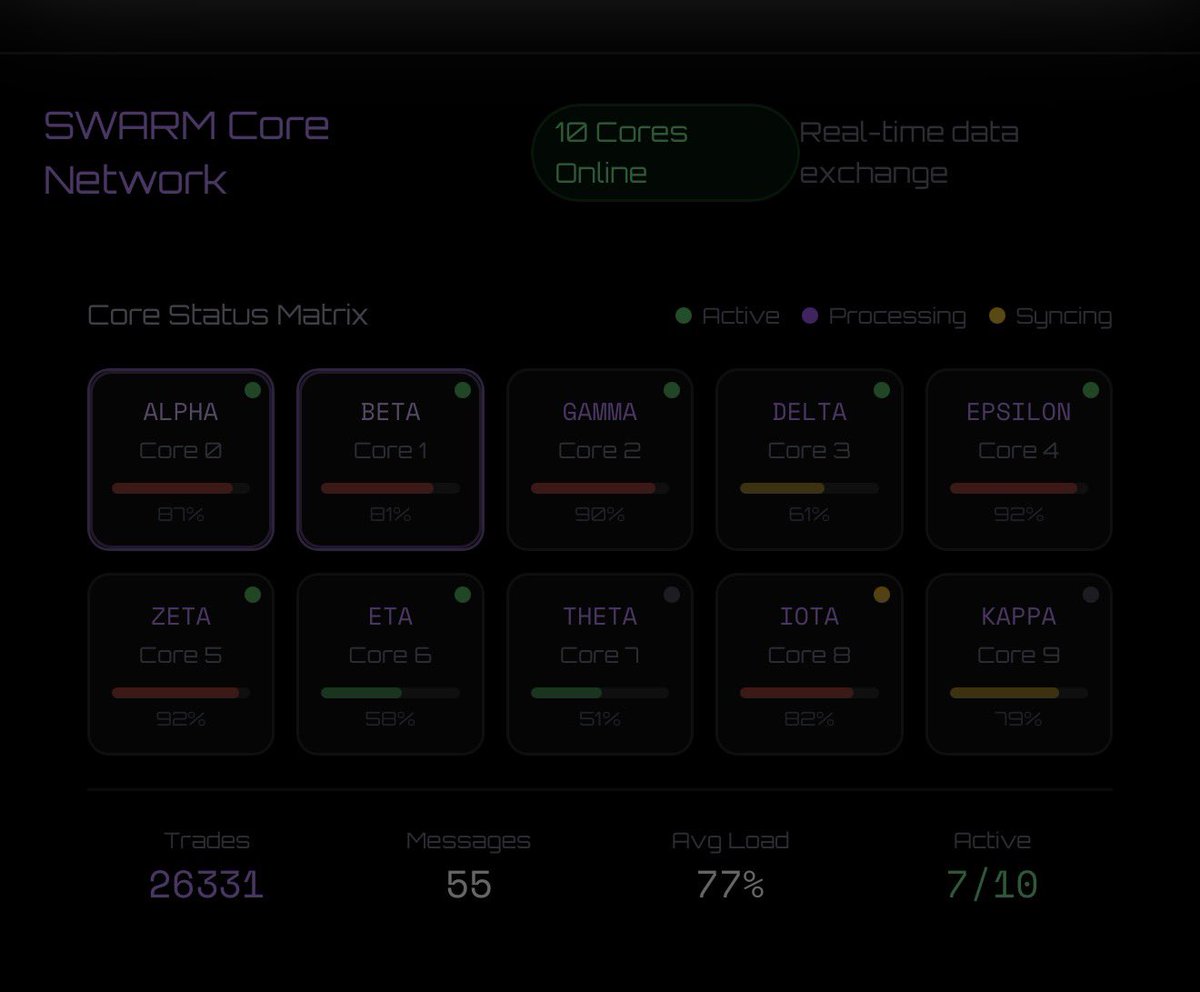
Task: Open the DELTA Core 3 card
Action: click(810, 460)
